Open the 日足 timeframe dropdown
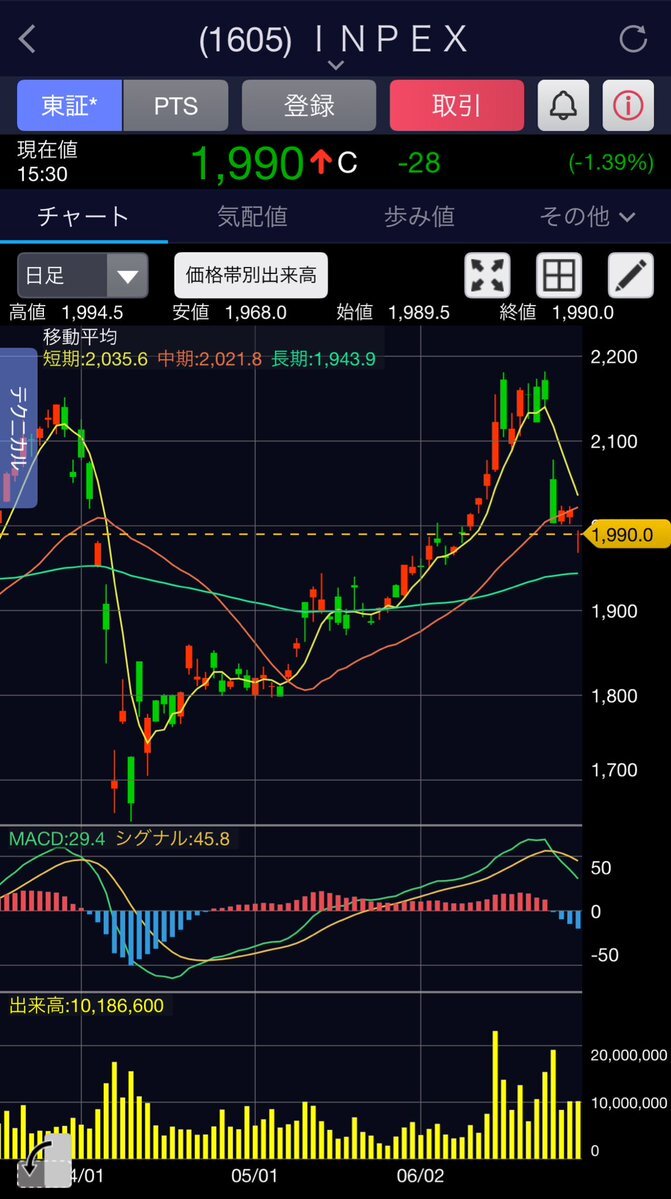The width and height of the screenshot is (671, 1199). point(83,275)
